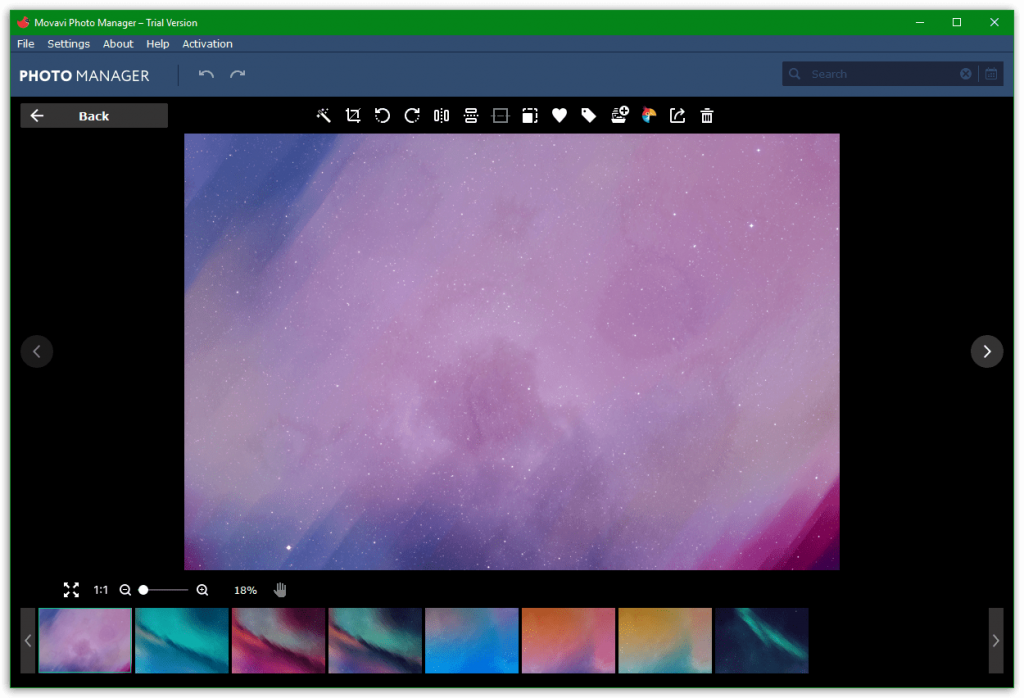Open the Settings menu
1024x698 pixels.
tap(69, 44)
